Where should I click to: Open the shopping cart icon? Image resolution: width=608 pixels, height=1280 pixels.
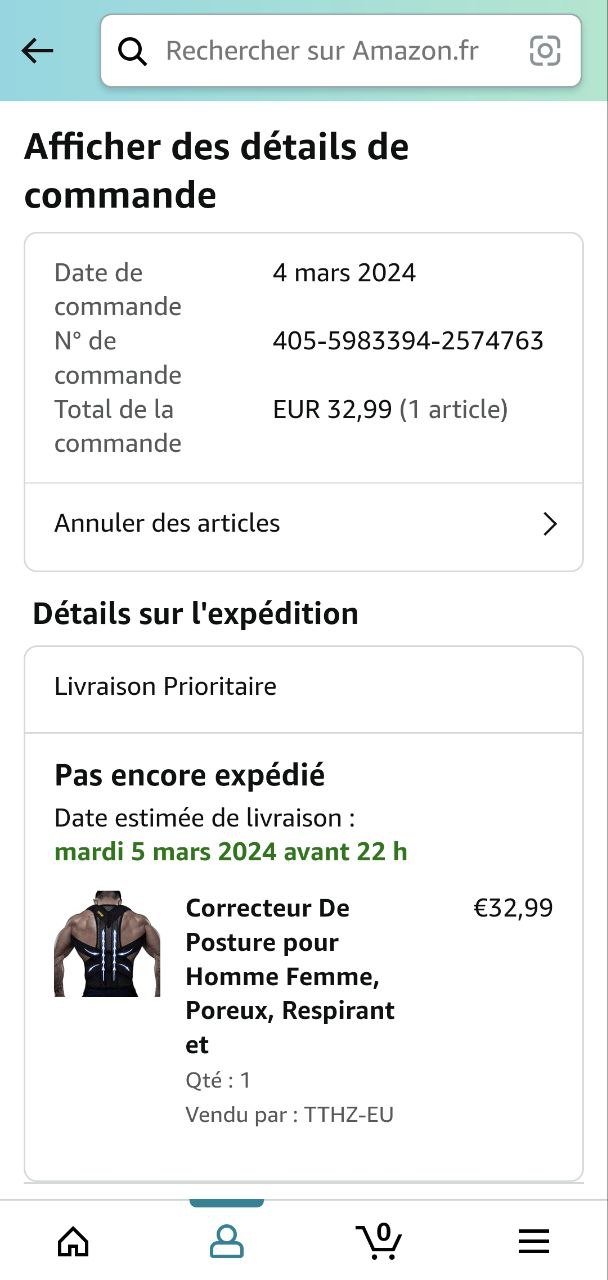(x=380, y=1241)
